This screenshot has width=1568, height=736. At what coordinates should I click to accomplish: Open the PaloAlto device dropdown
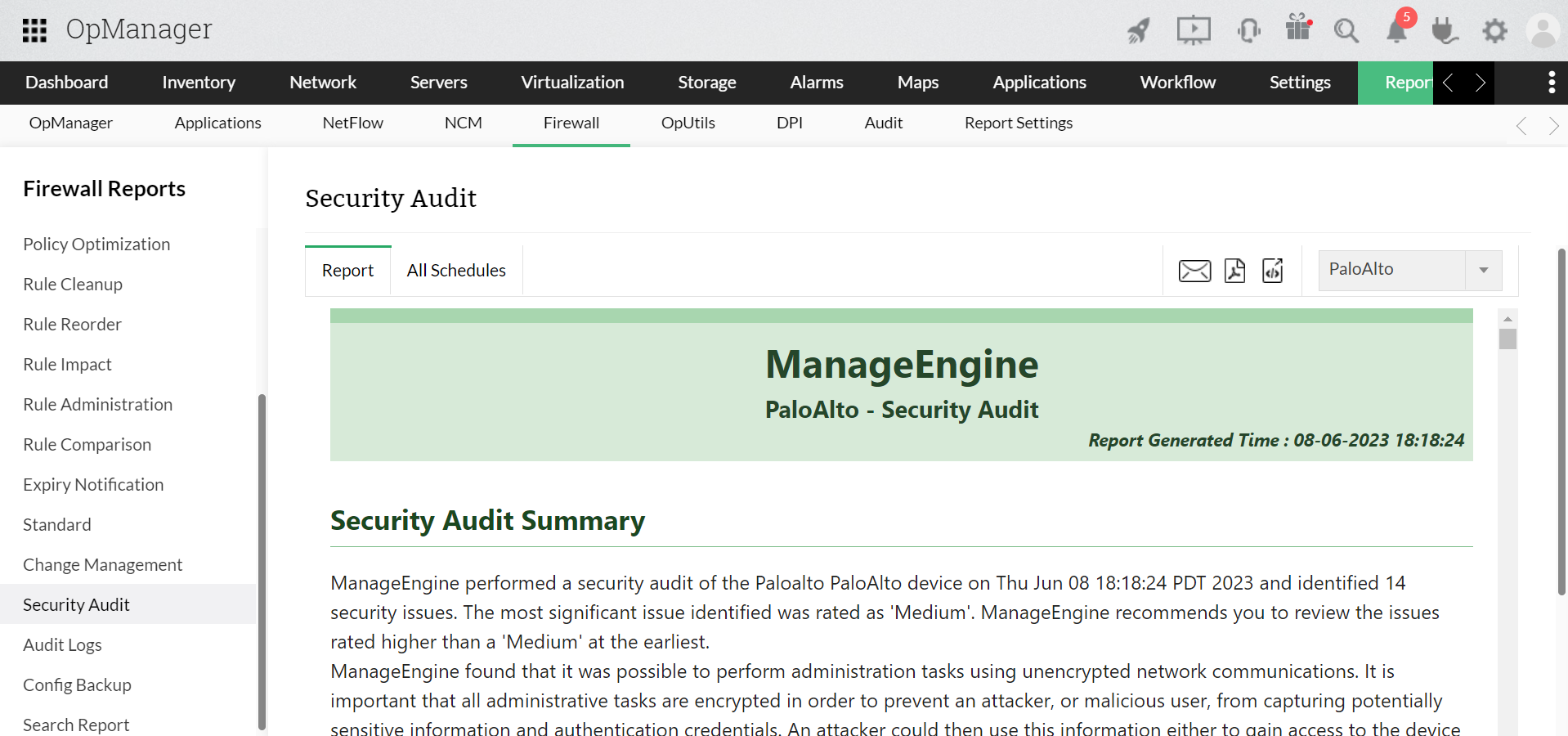pos(1410,270)
